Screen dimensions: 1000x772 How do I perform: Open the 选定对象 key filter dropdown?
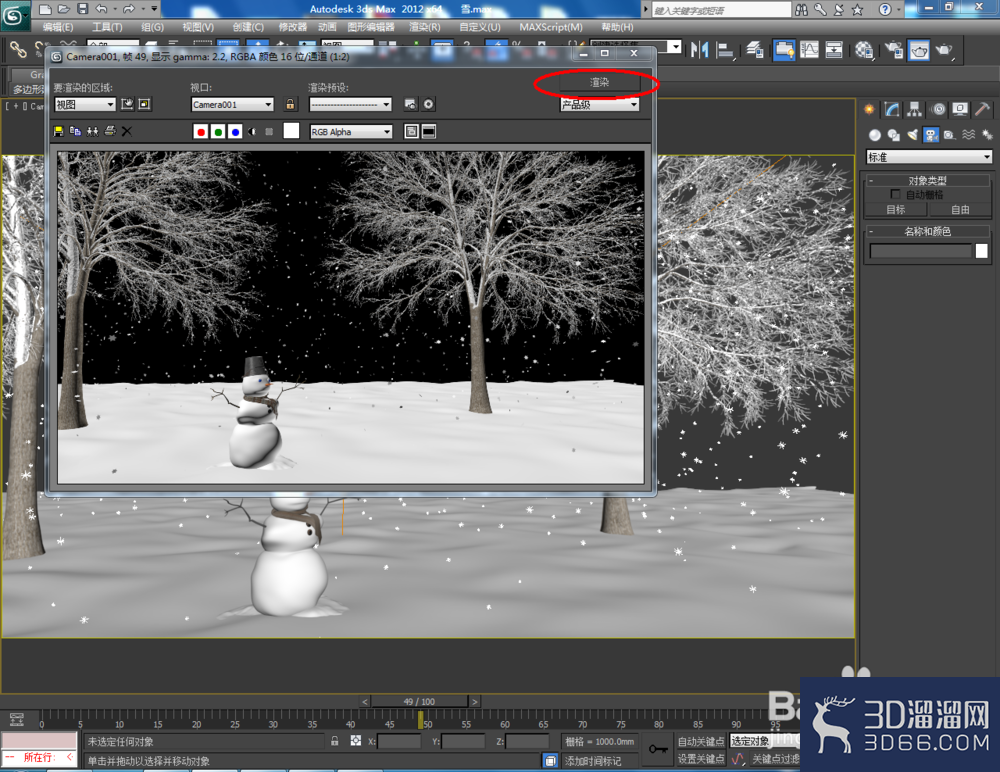[764, 741]
